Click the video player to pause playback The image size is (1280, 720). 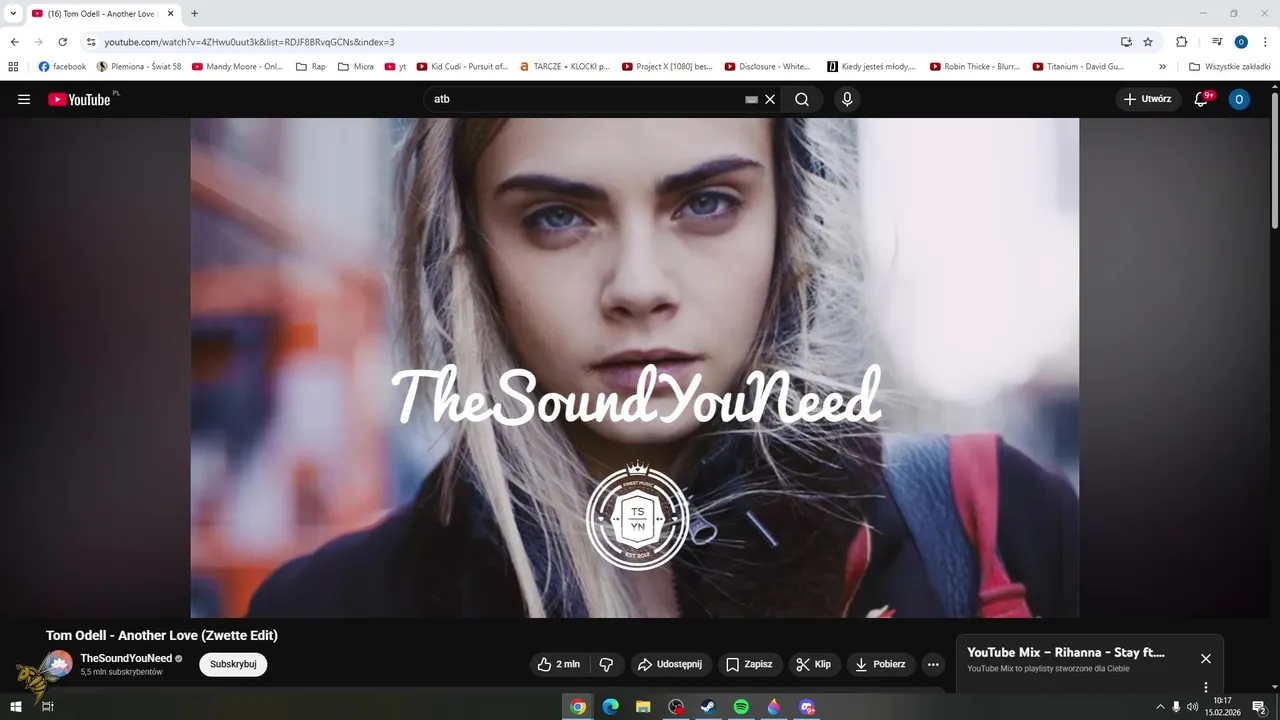coord(635,367)
